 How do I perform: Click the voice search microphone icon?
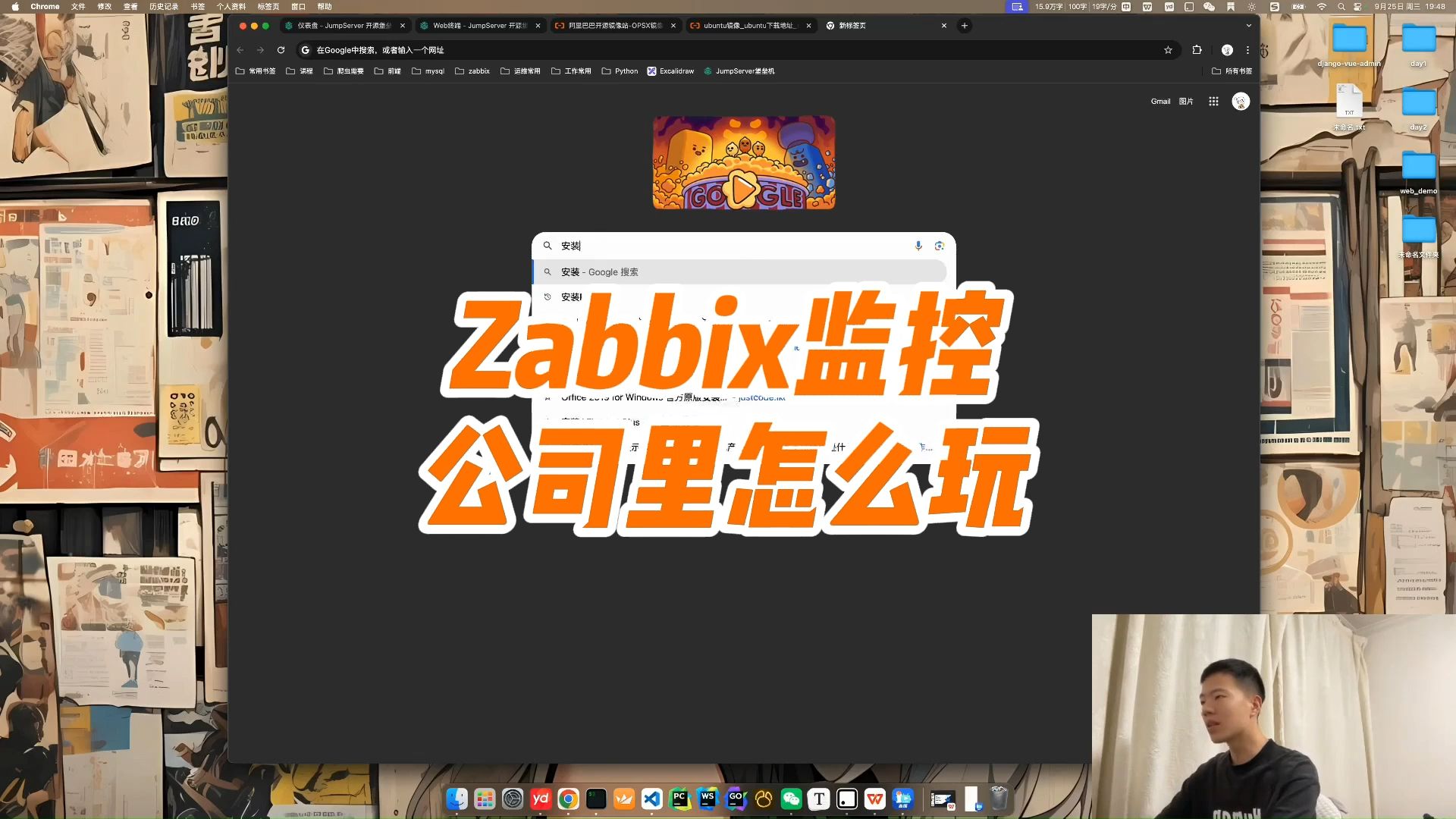point(918,246)
